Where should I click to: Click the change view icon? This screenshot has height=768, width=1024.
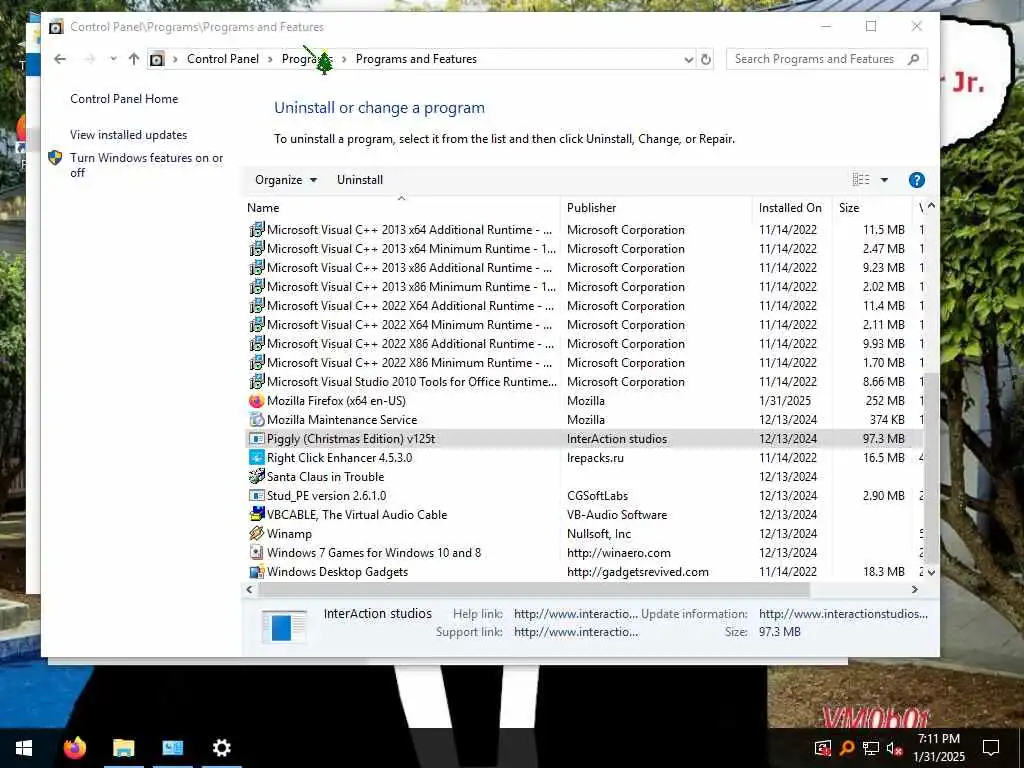tap(861, 180)
